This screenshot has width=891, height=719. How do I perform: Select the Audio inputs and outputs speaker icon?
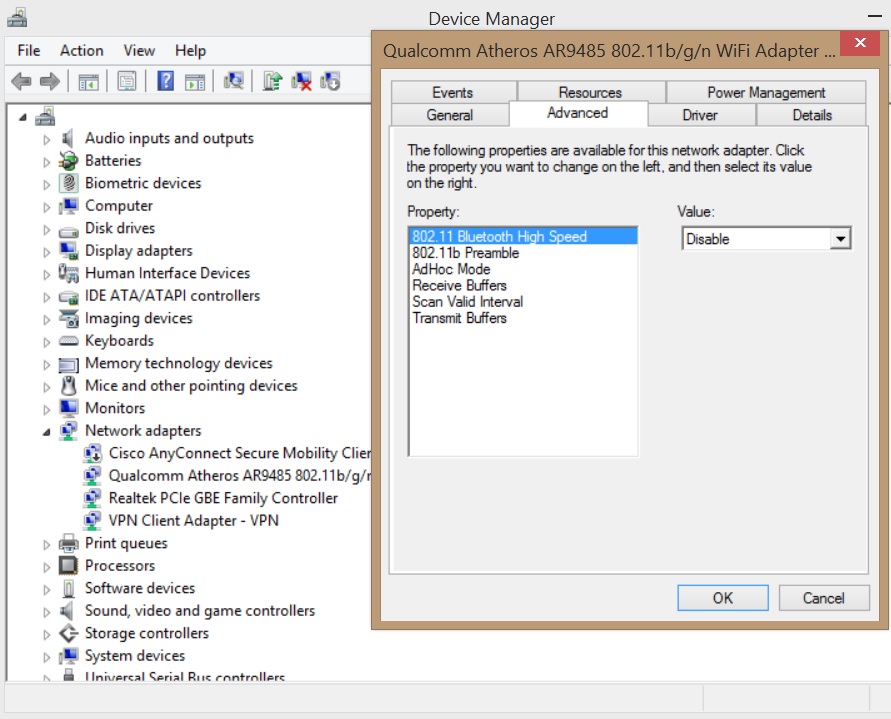point(68,138)
